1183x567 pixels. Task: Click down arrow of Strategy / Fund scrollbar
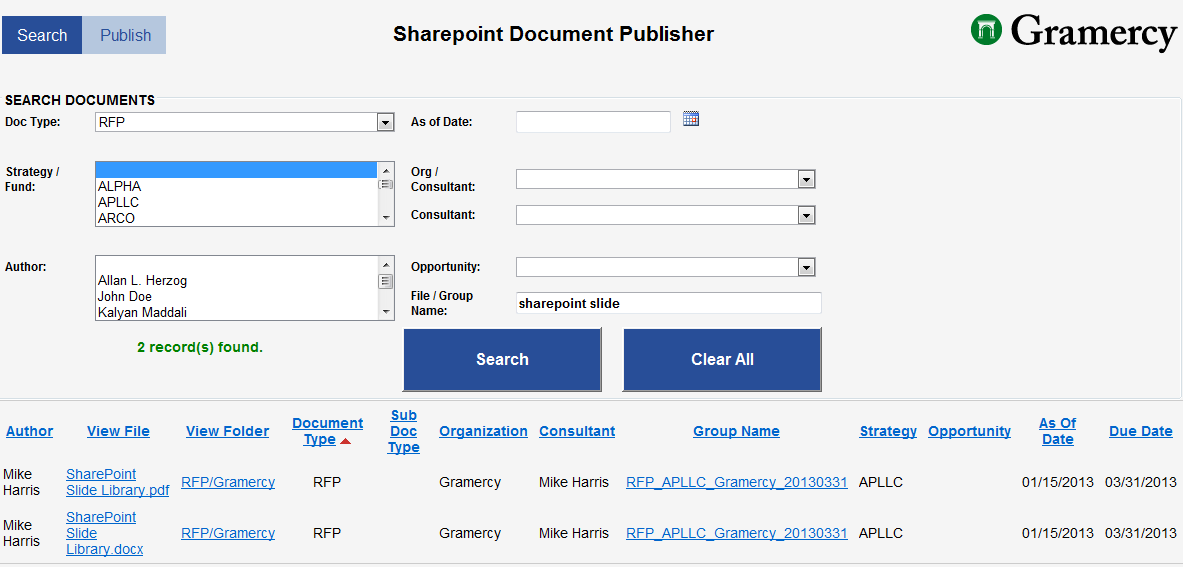pyautogui.click(x=386, y=218)
